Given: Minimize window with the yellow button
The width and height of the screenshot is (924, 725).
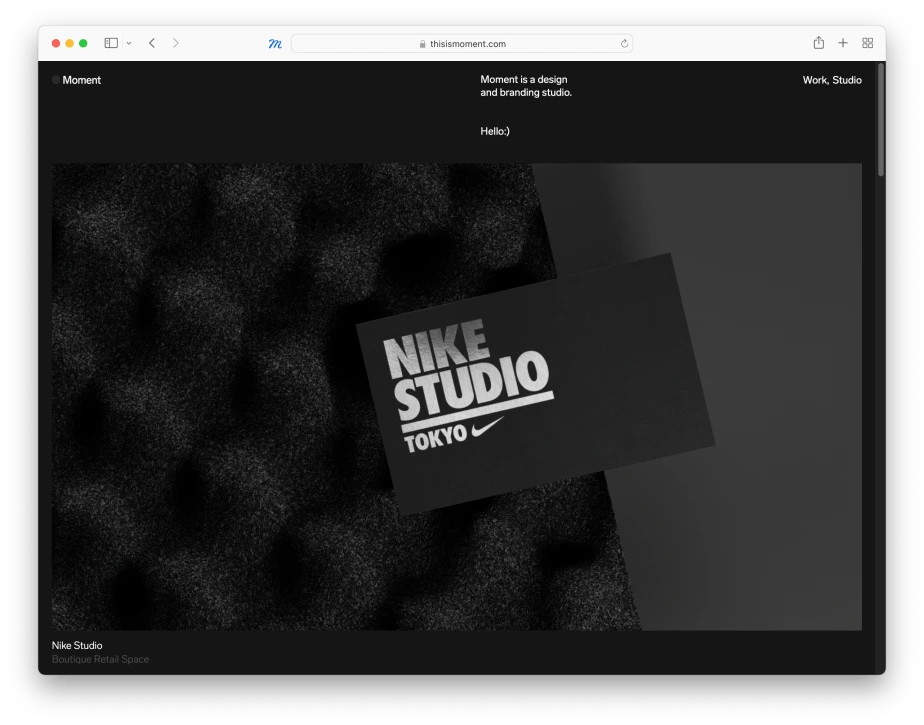Looking at the screenshot, I should pos(70,43).
